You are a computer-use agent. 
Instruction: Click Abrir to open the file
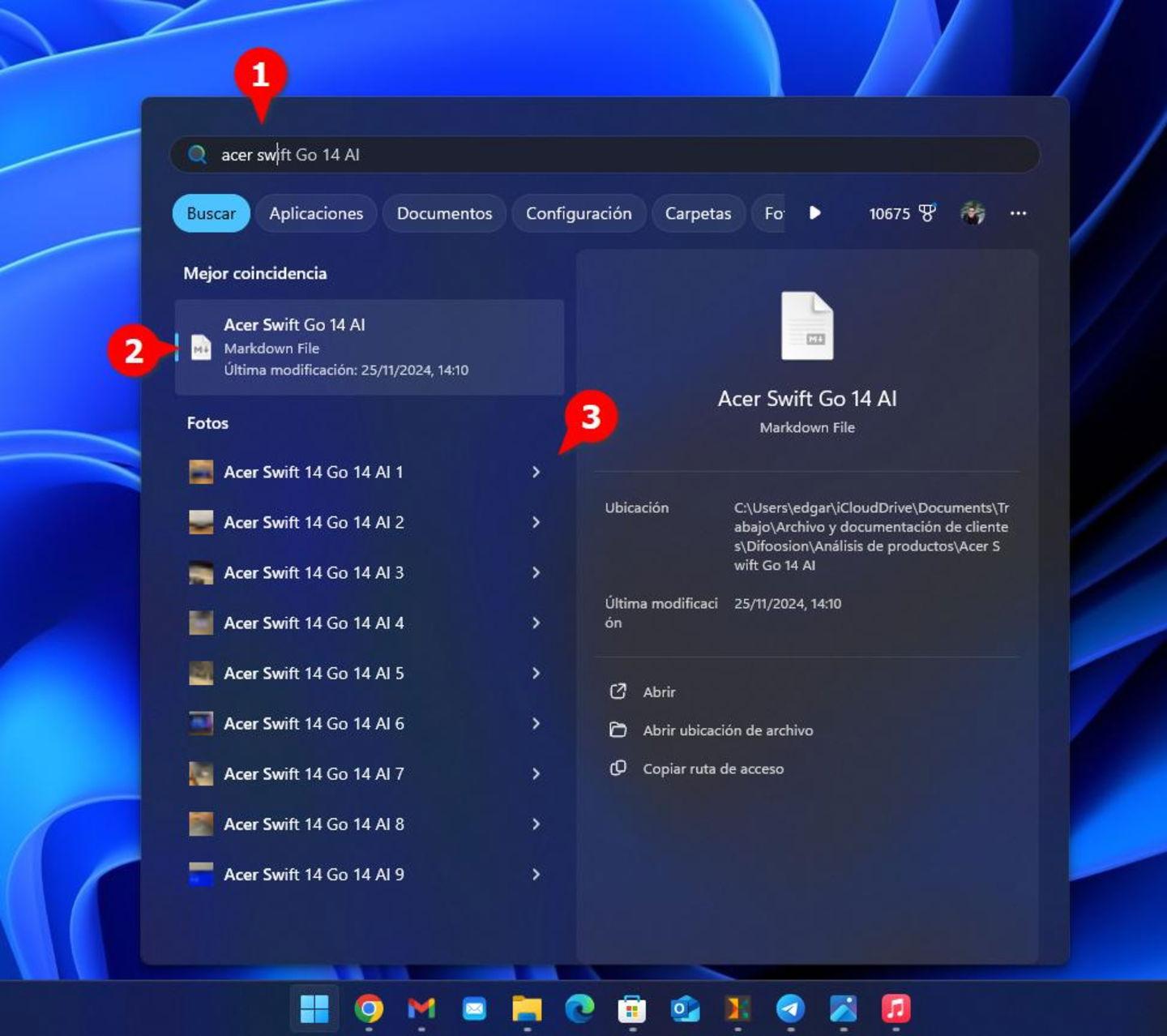pyautogui.click(x=659, y=691)
